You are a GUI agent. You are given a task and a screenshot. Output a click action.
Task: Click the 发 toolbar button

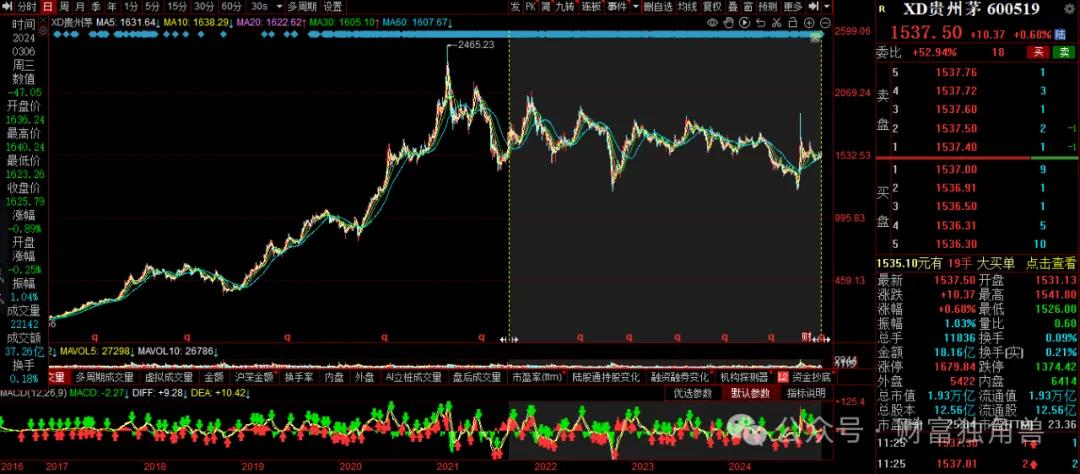point(516,7)
